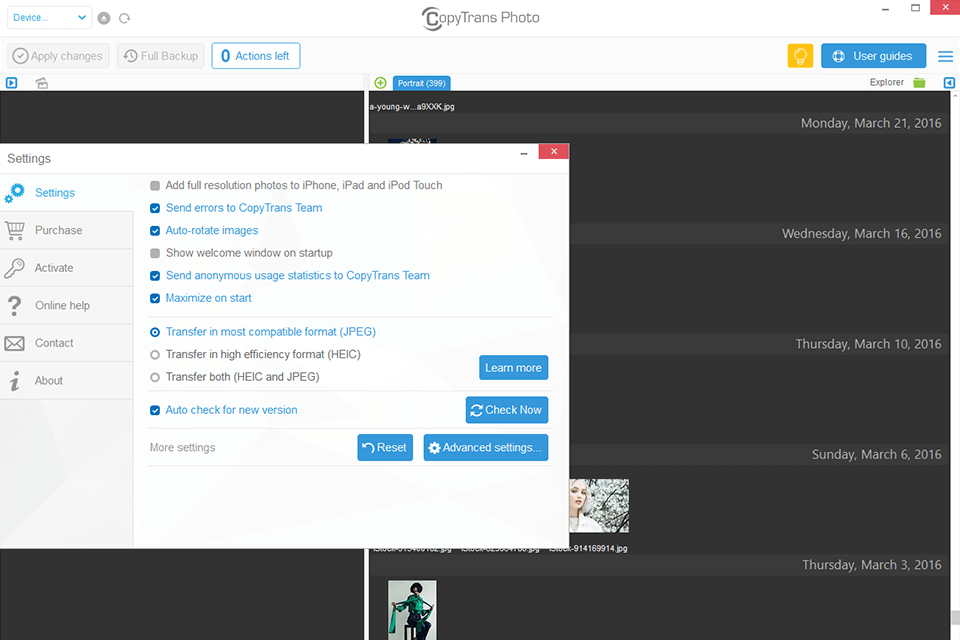Click the refresh device icon
Screen dimensions: 960x640
[125, 18]
